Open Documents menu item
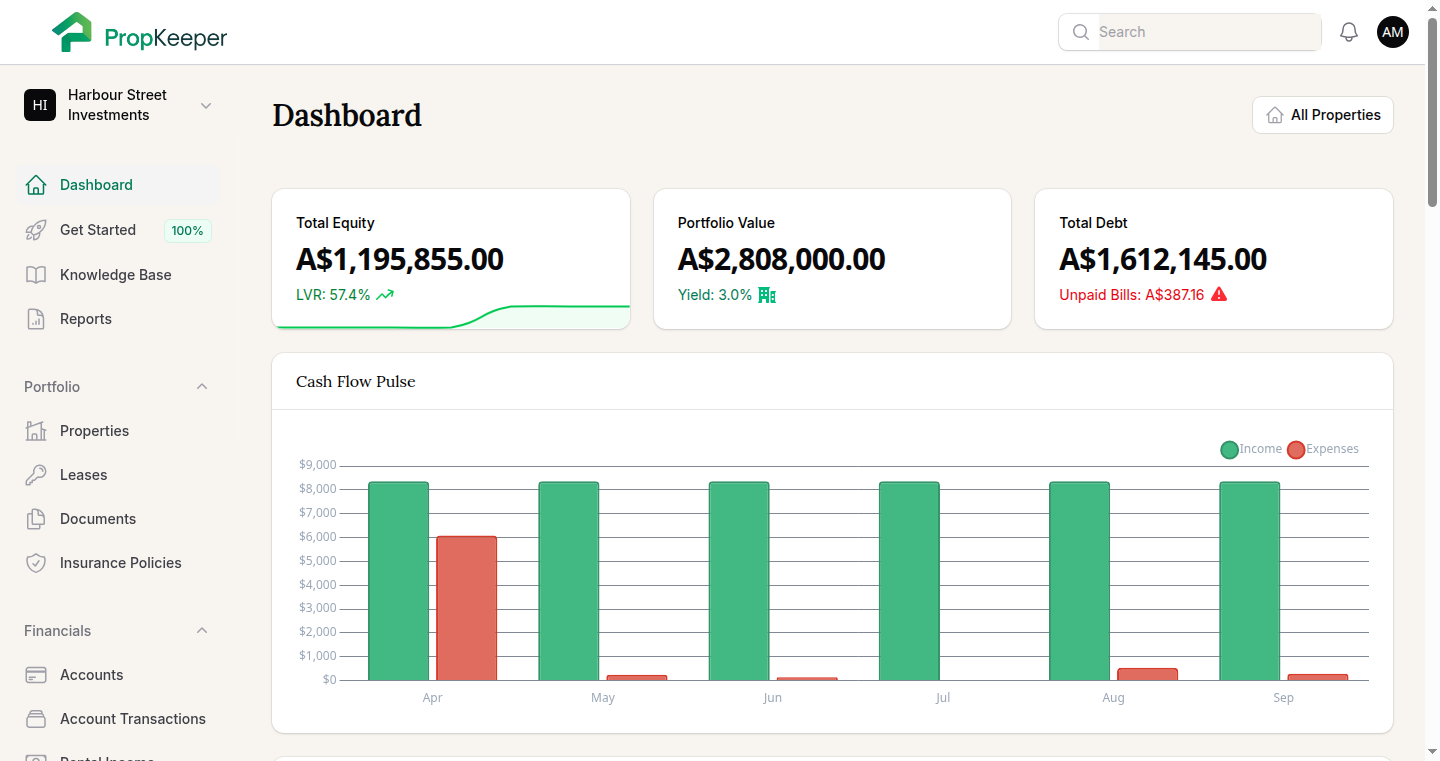 point(120,519)
